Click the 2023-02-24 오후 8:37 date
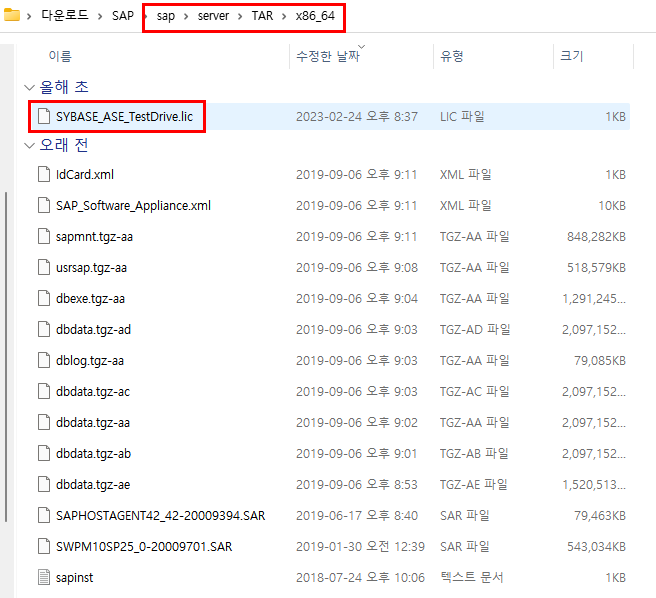 [357, 116]
